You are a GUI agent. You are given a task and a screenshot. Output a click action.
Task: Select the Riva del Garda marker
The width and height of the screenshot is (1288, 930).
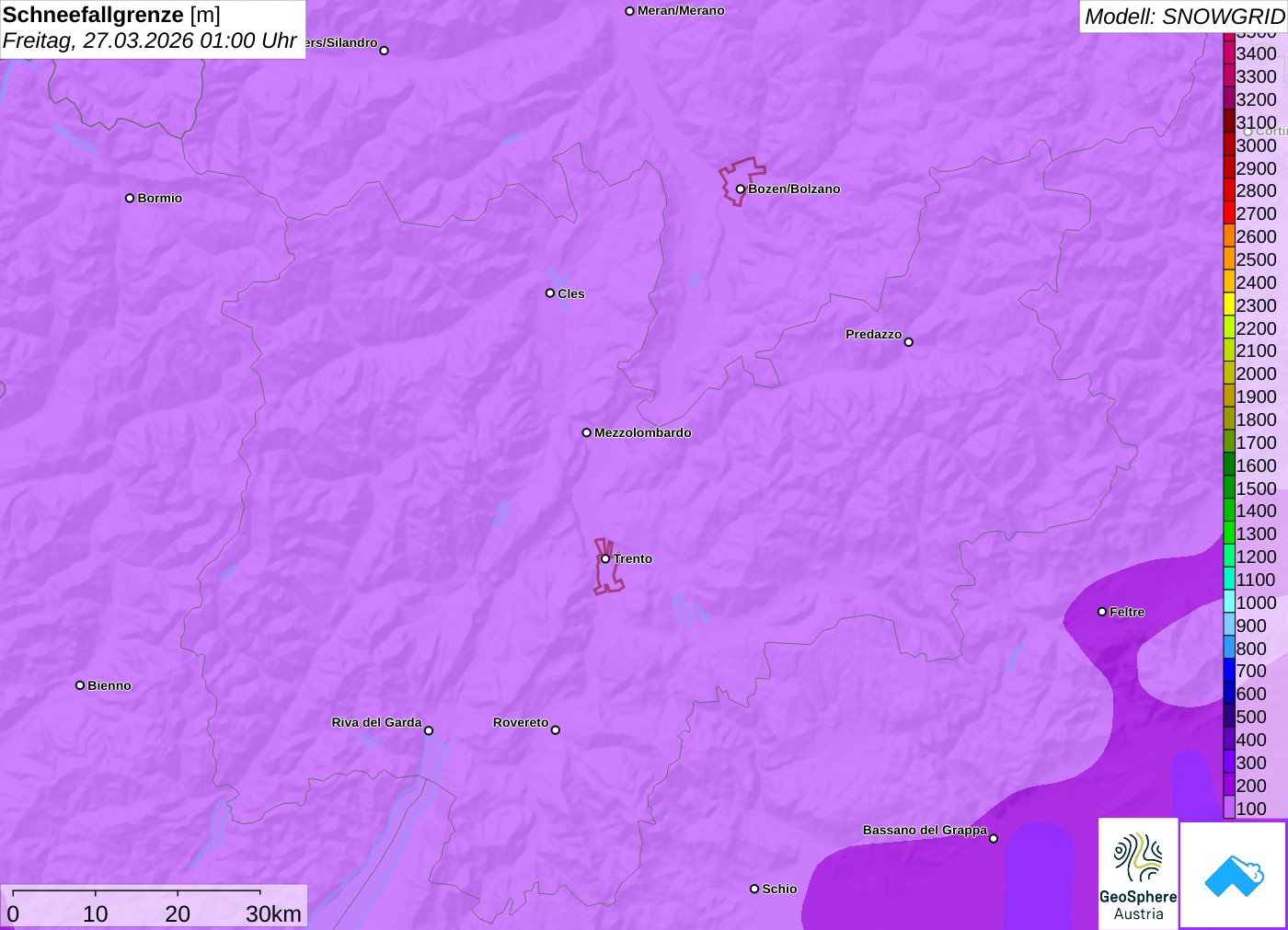click(429, 730)
